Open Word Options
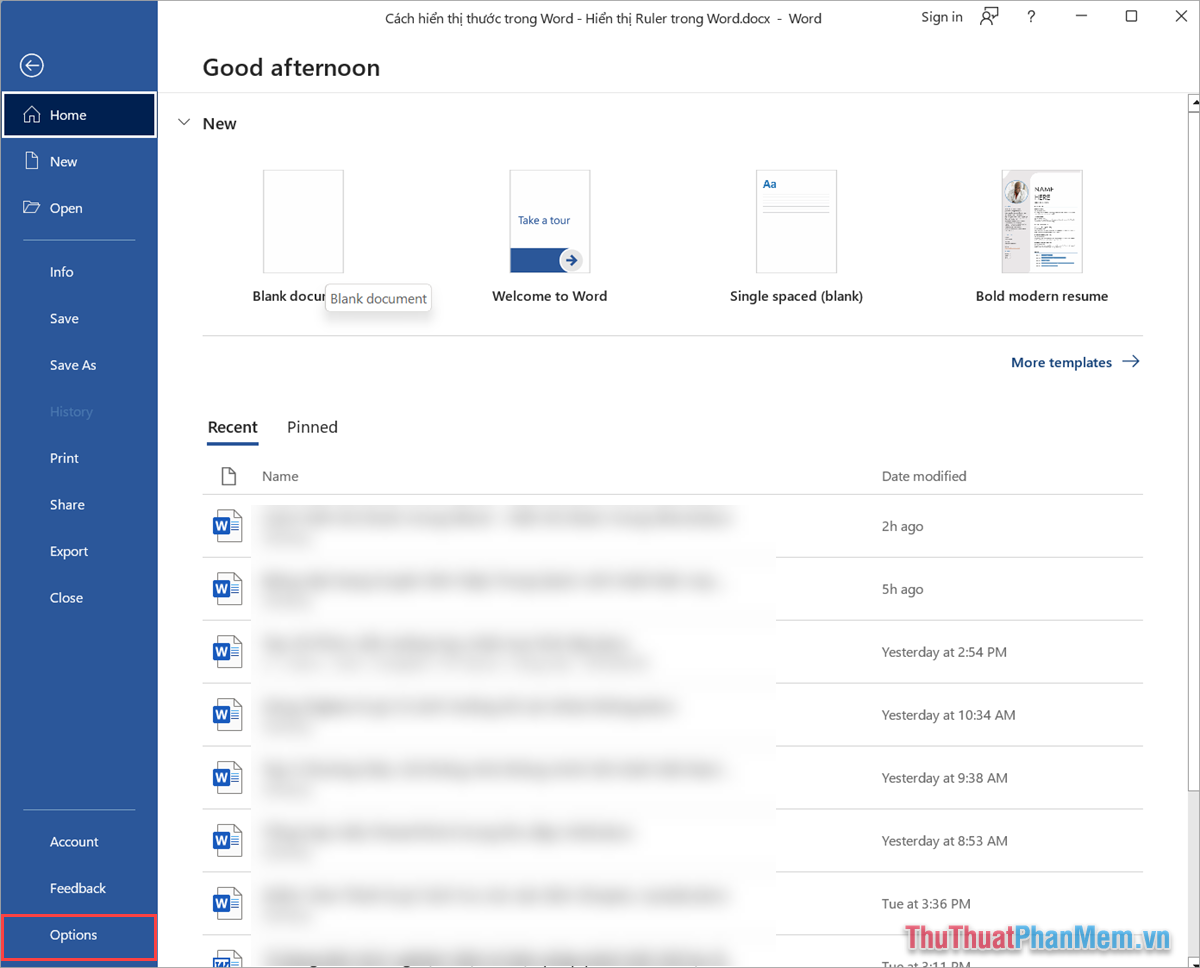The height and width of the screenshot is (968, 1200). coord(79,935)
